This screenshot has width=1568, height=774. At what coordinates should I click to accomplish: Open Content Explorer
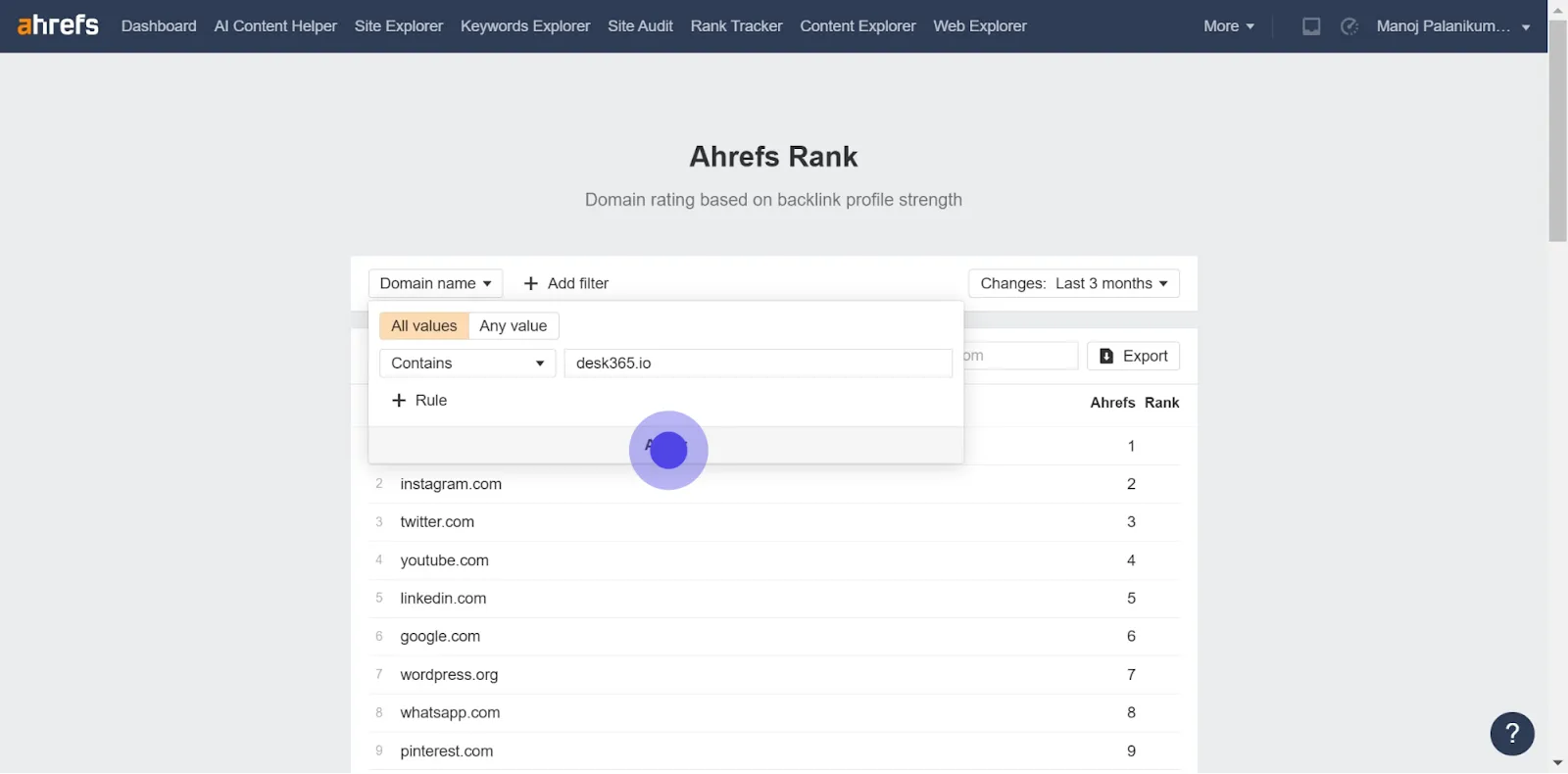857,26
